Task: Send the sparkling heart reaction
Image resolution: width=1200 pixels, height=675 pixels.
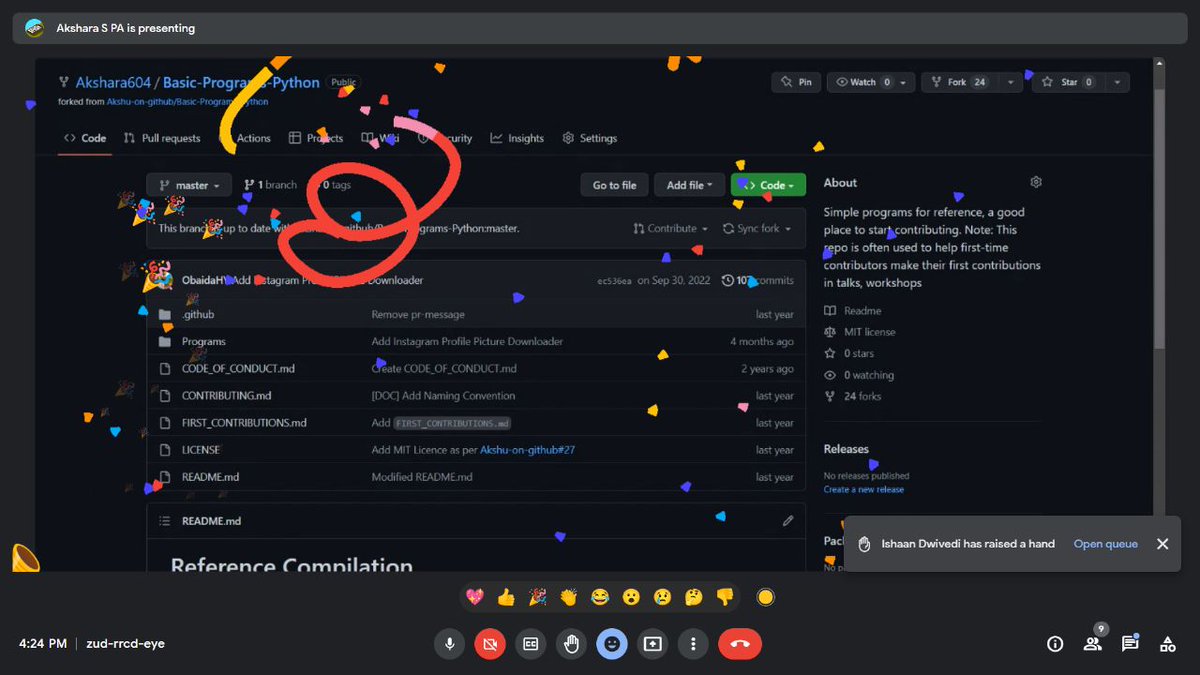Action: tap(474, 598)
